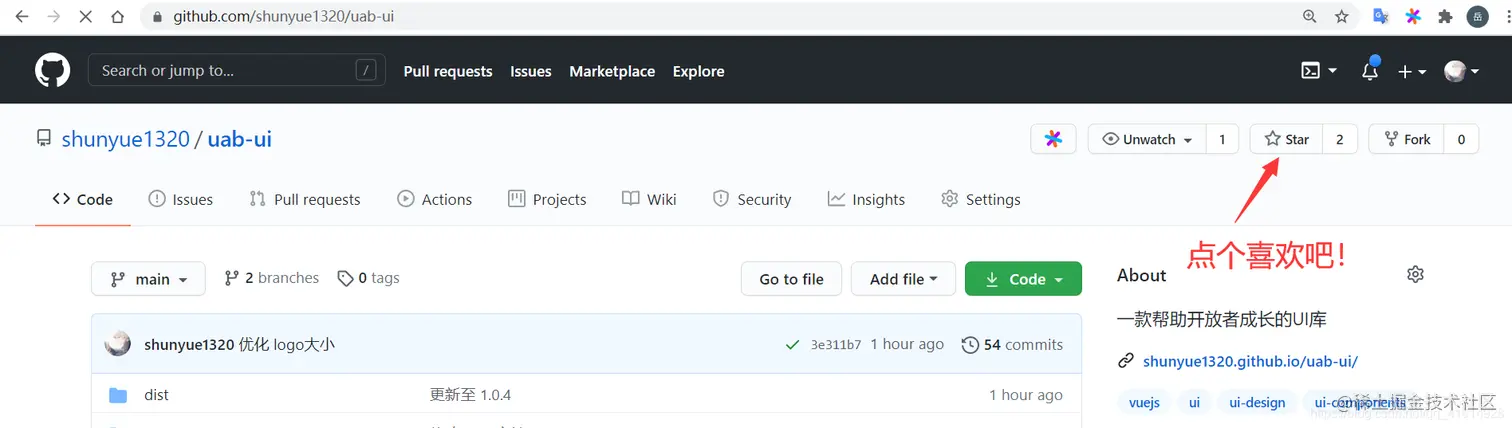Switch to the Projects tab
Screen dimensions: 1512x428
(547, 199)
